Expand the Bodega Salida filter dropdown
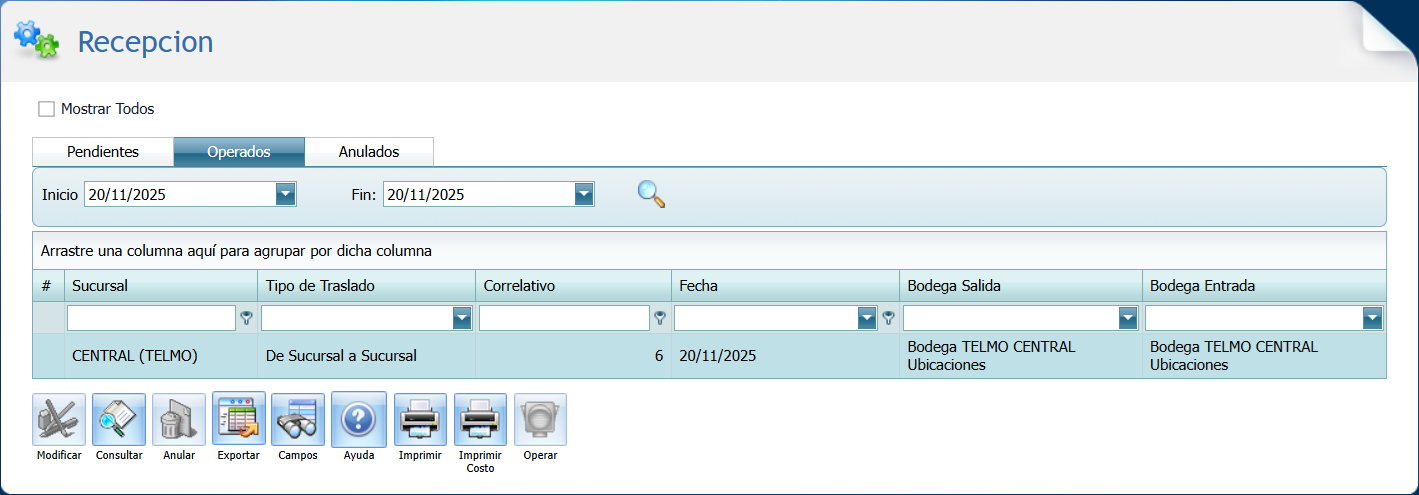 pos(1128,318)
